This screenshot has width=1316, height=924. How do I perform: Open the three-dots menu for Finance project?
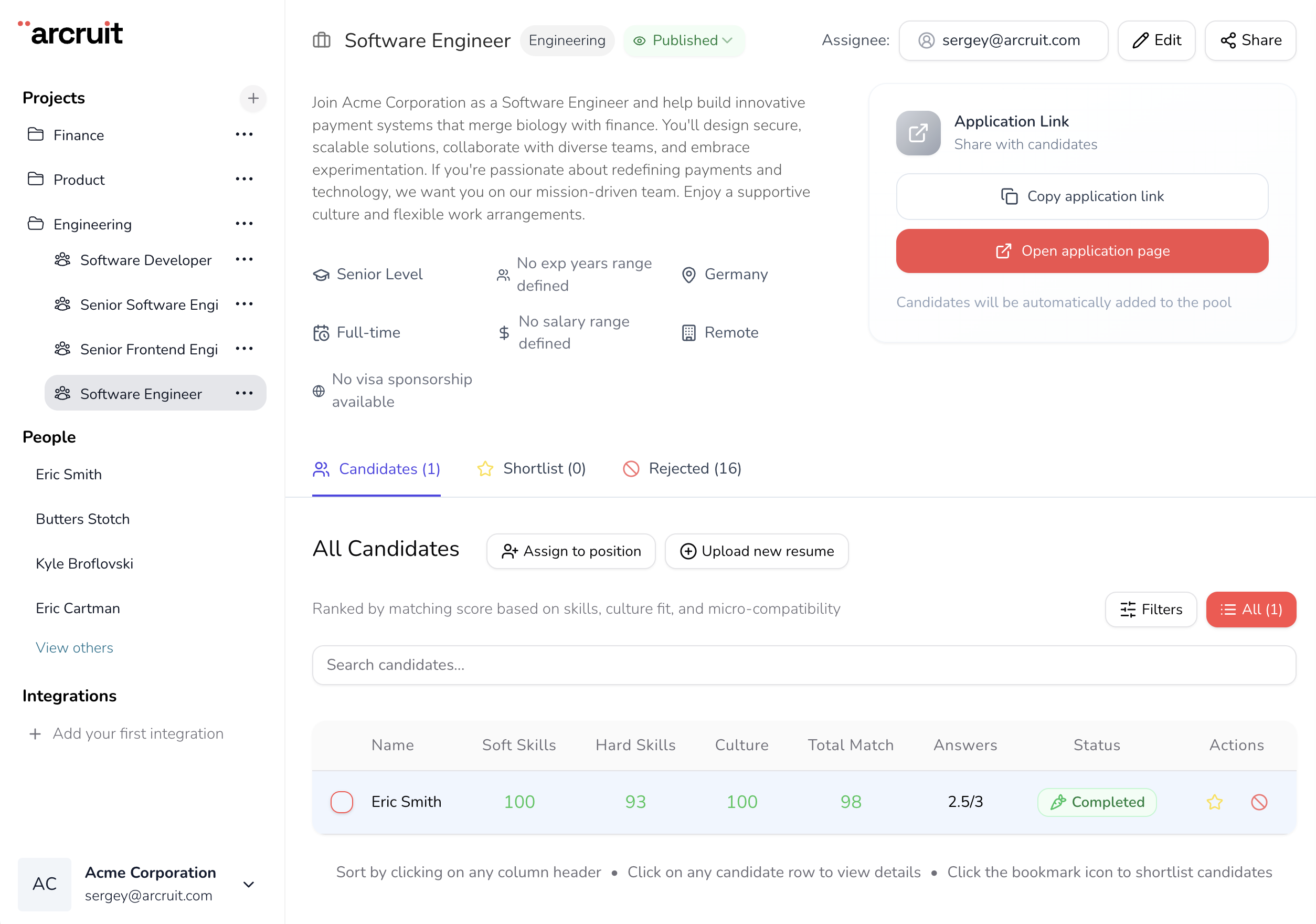[x=244, y=135]
